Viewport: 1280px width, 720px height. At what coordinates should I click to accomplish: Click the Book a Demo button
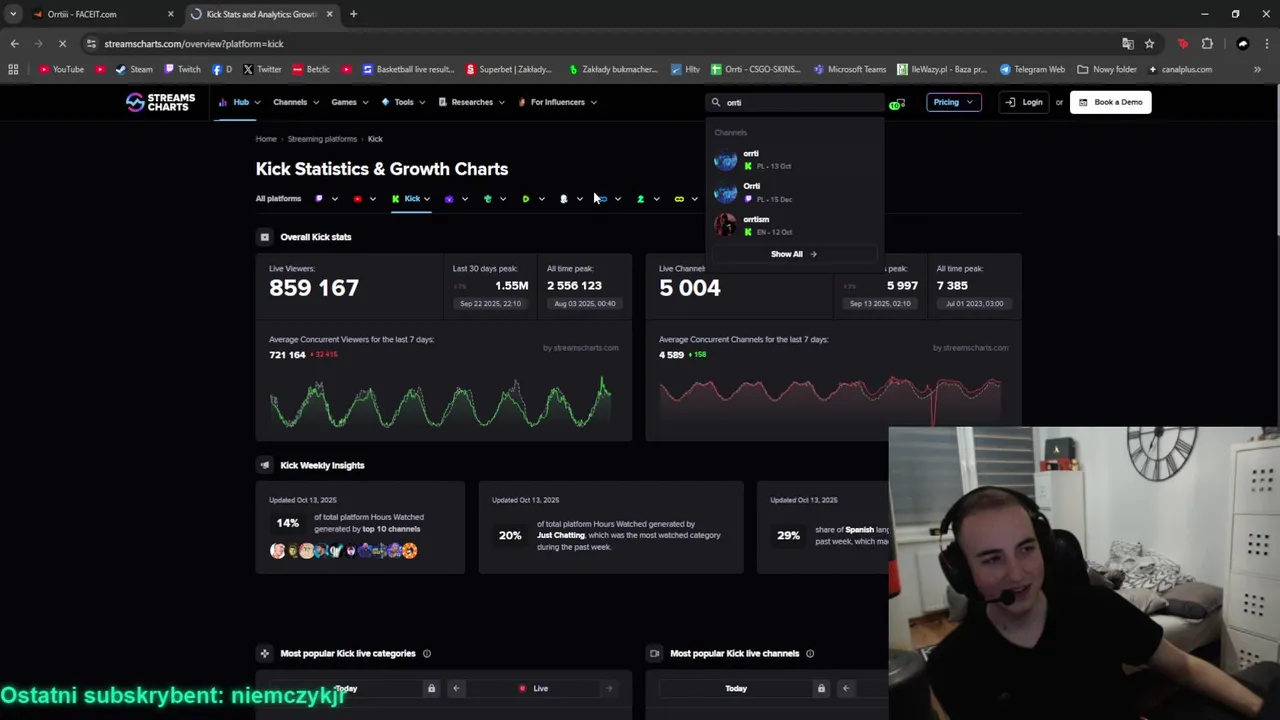click(x=1110, y=102)
